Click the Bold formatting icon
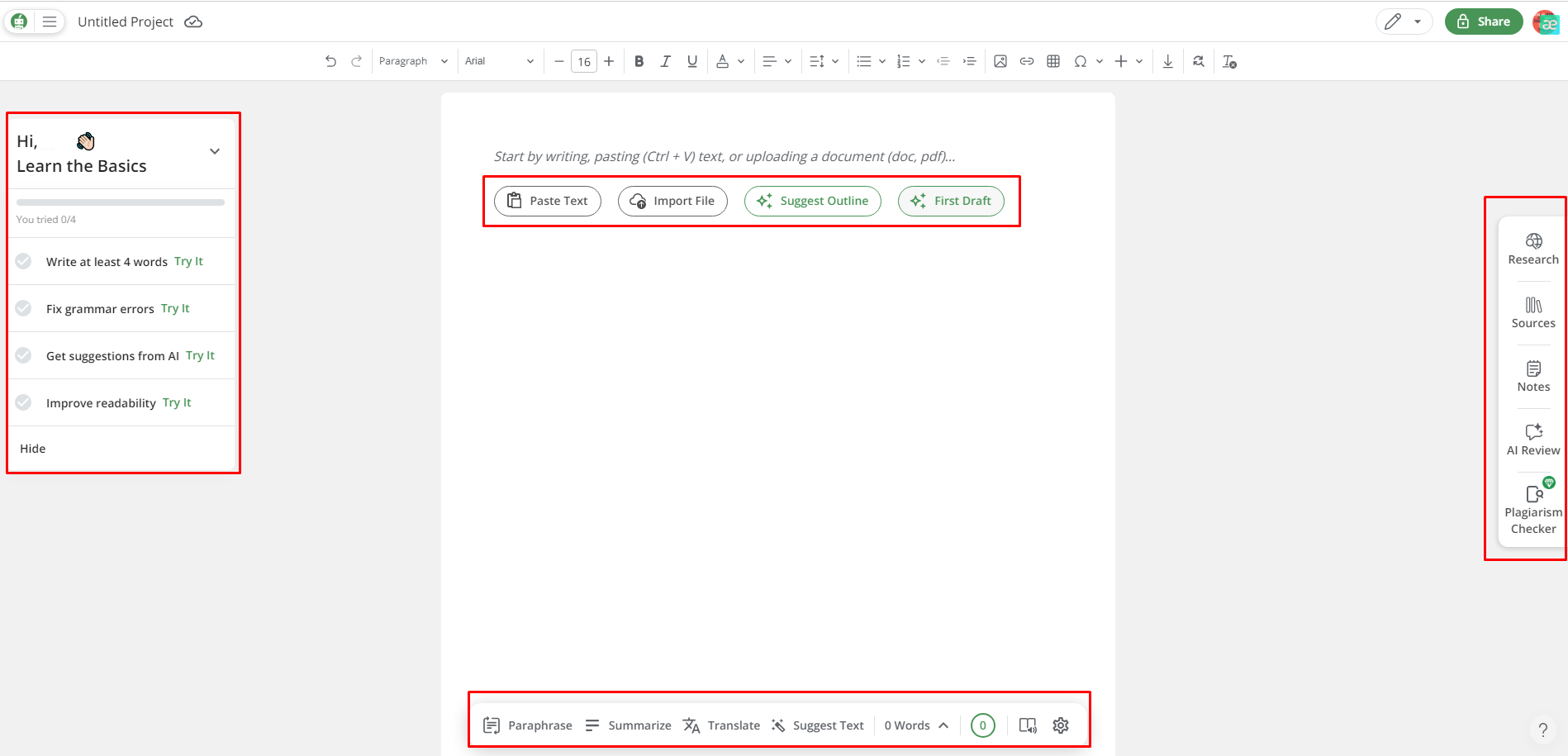1568x756 pixels. point(639,61)
